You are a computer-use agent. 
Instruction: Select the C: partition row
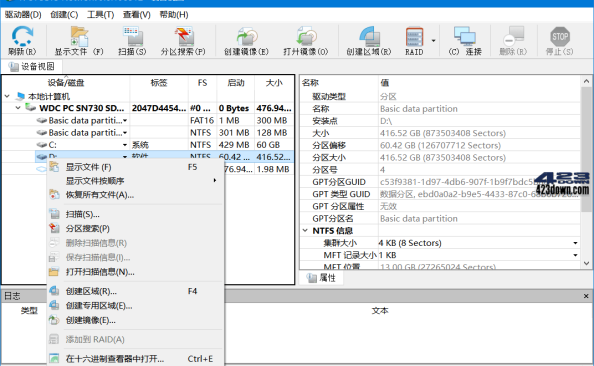[148, 145]
